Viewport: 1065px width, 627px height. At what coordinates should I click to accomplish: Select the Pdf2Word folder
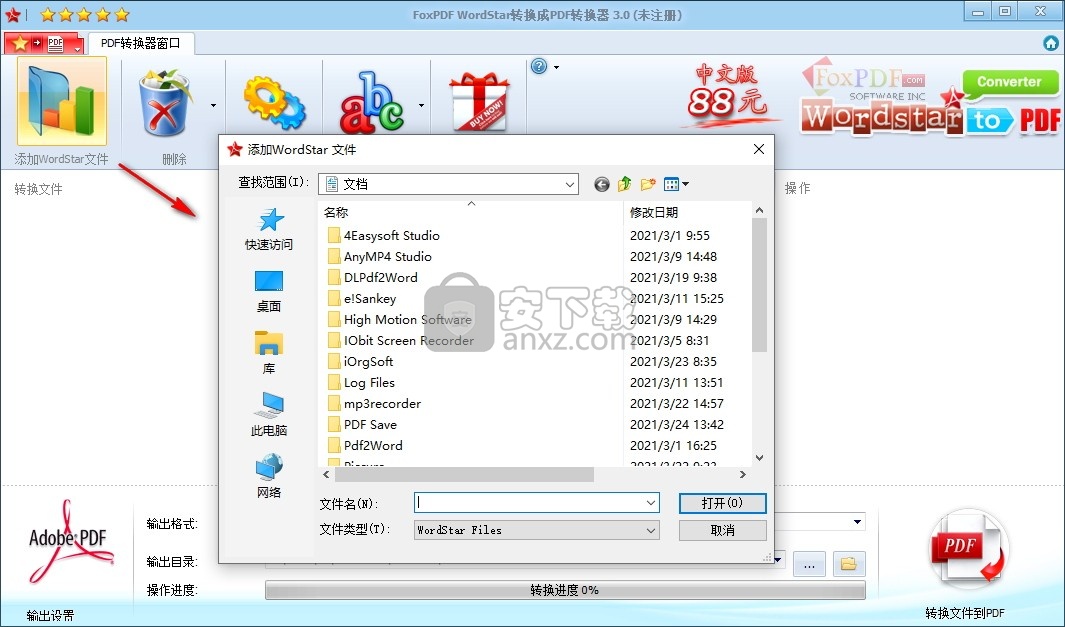[x=365, y=446]
